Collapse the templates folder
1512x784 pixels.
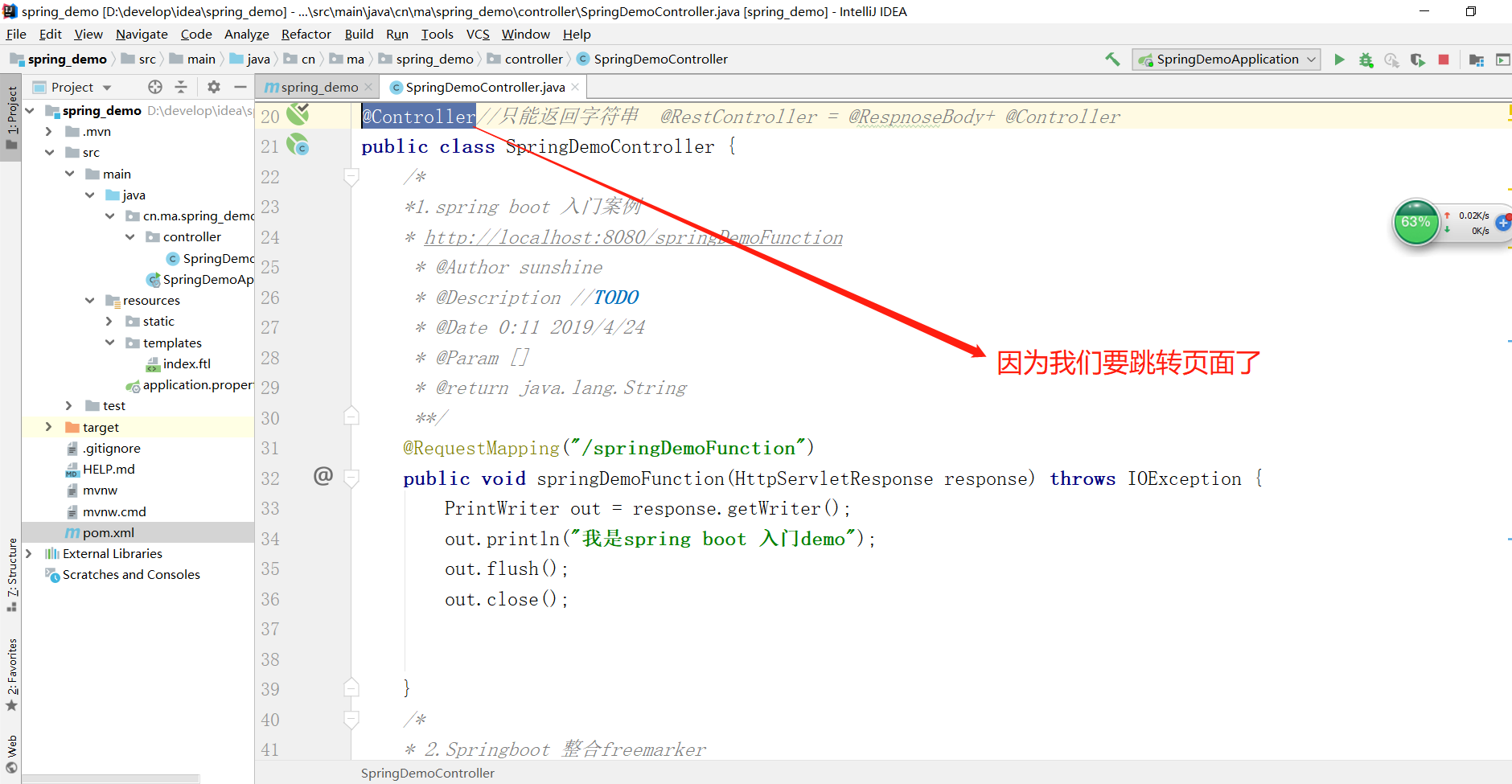(109, 343)
